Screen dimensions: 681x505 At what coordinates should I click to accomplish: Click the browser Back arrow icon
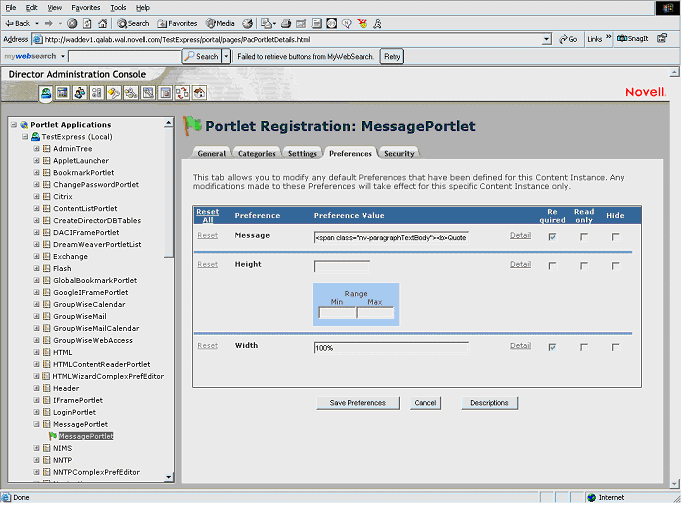[x=9, y=23]
